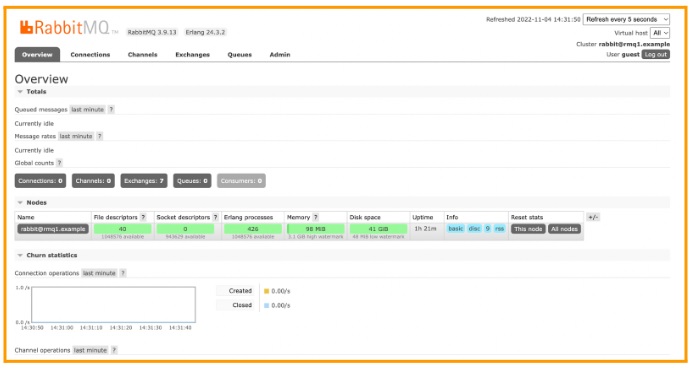Click the Disk space bar 41 GiB
The width and height of the screenshot is (693, 368).
(x=378, y=229)
